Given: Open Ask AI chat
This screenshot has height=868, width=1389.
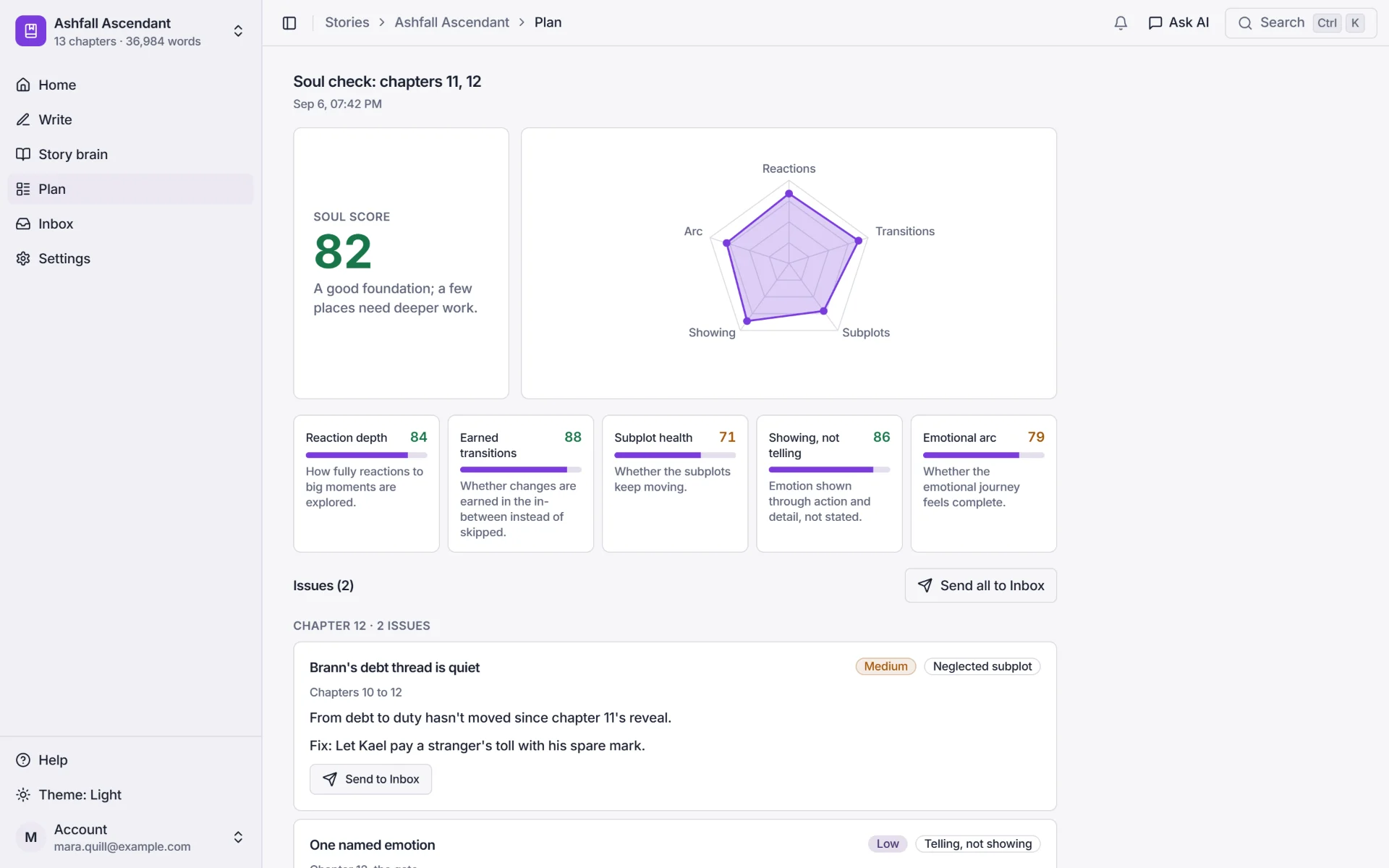Looking at the screenshot, I should tap(1178, 23).
